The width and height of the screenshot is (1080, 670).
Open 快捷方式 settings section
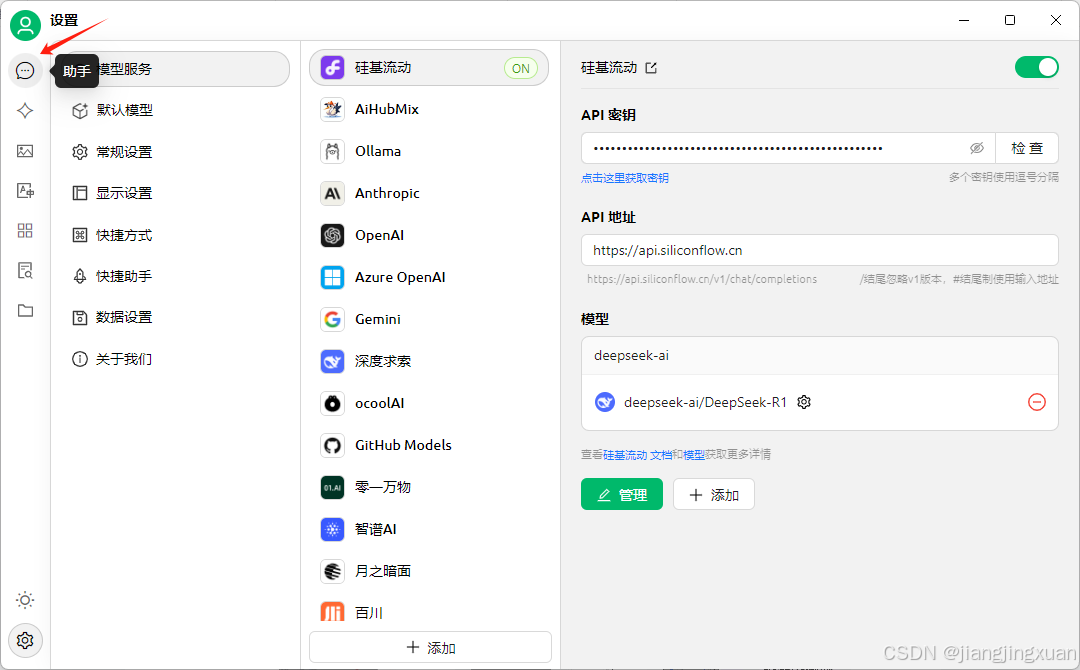(177, 235)
